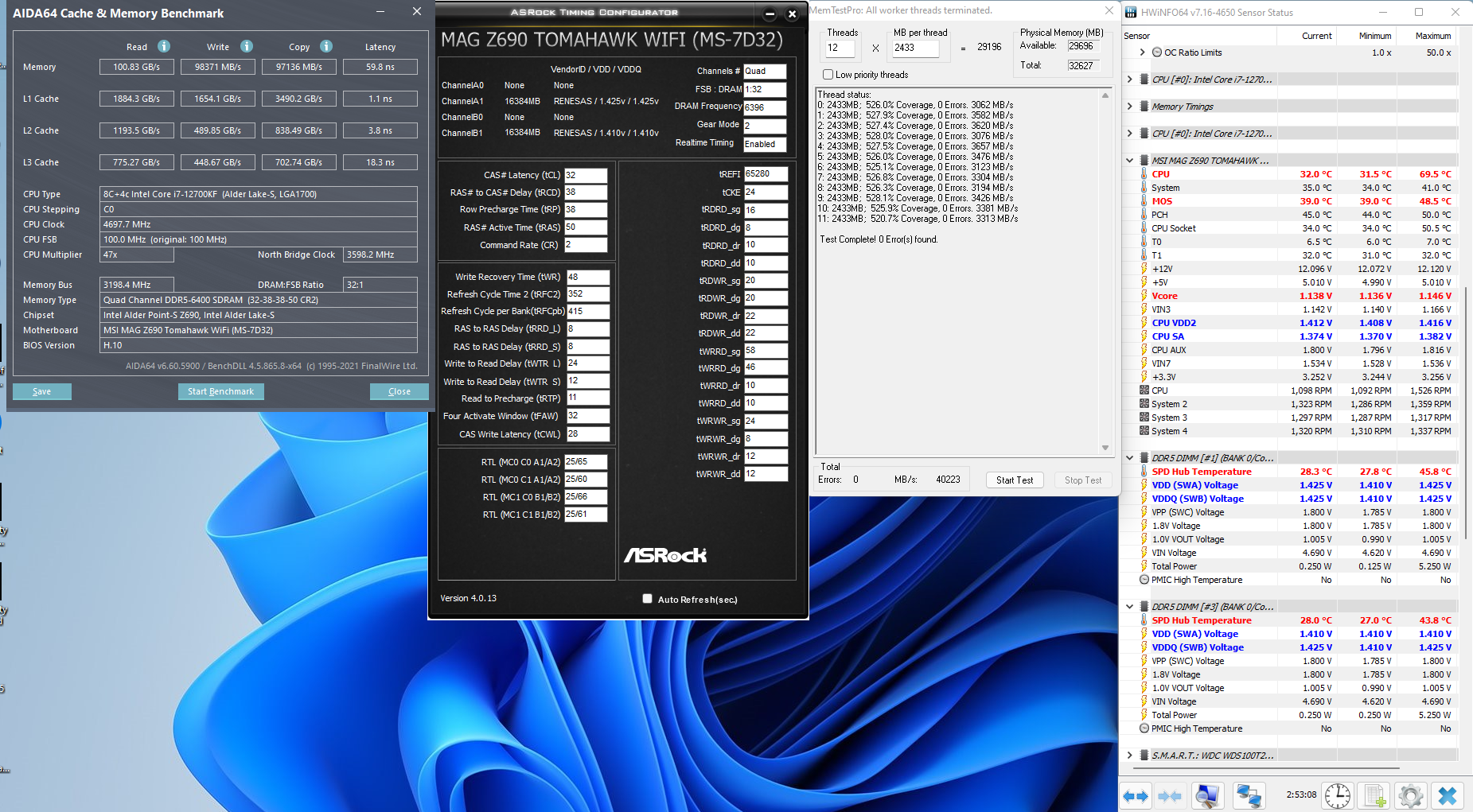1473x812 pixels.
Task: Toggle Auto Refresh checkbox in Timing Configurator
Action: [647, 599]
